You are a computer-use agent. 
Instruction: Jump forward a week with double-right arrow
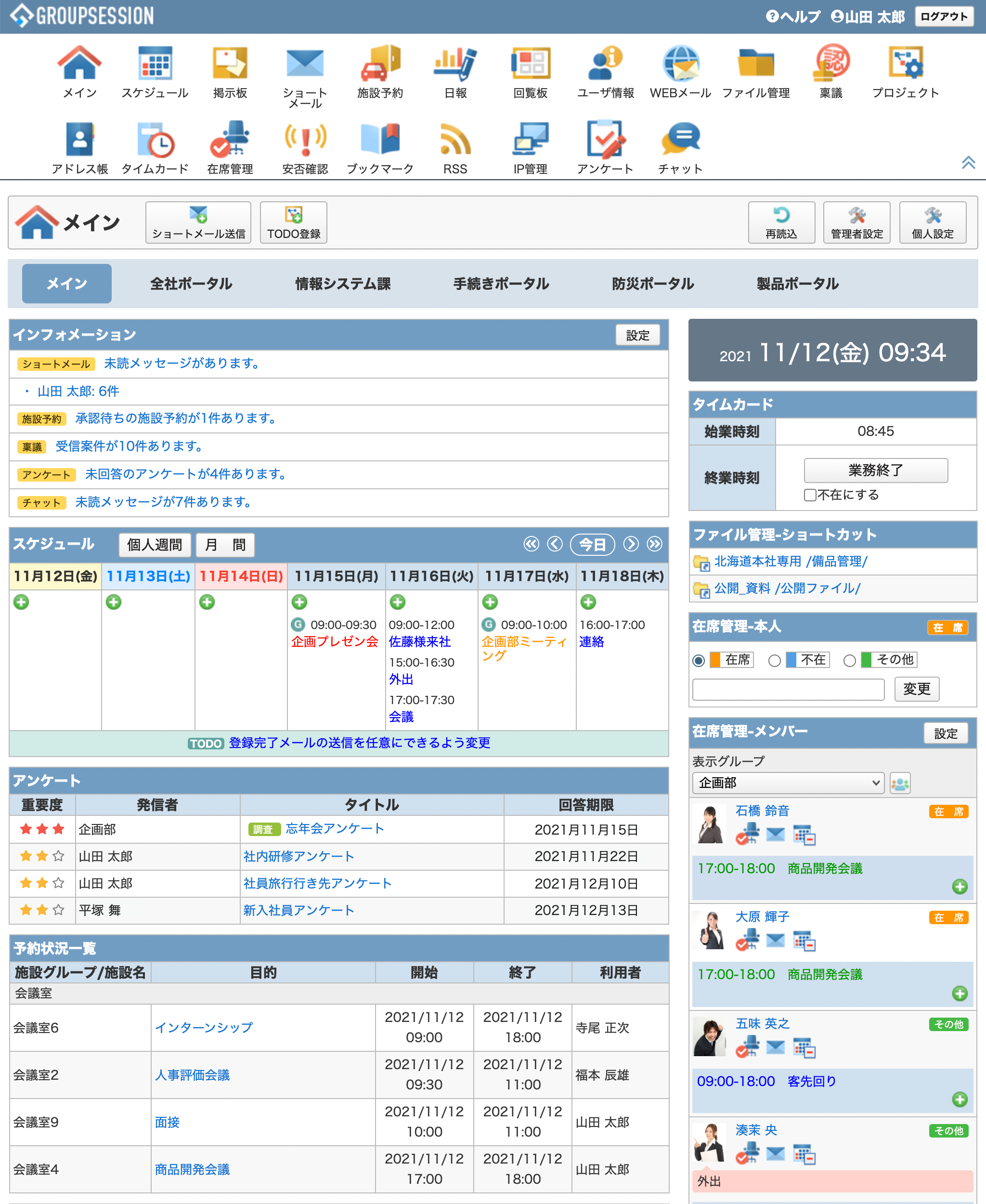pyautogui.click(x=655, y=544)
